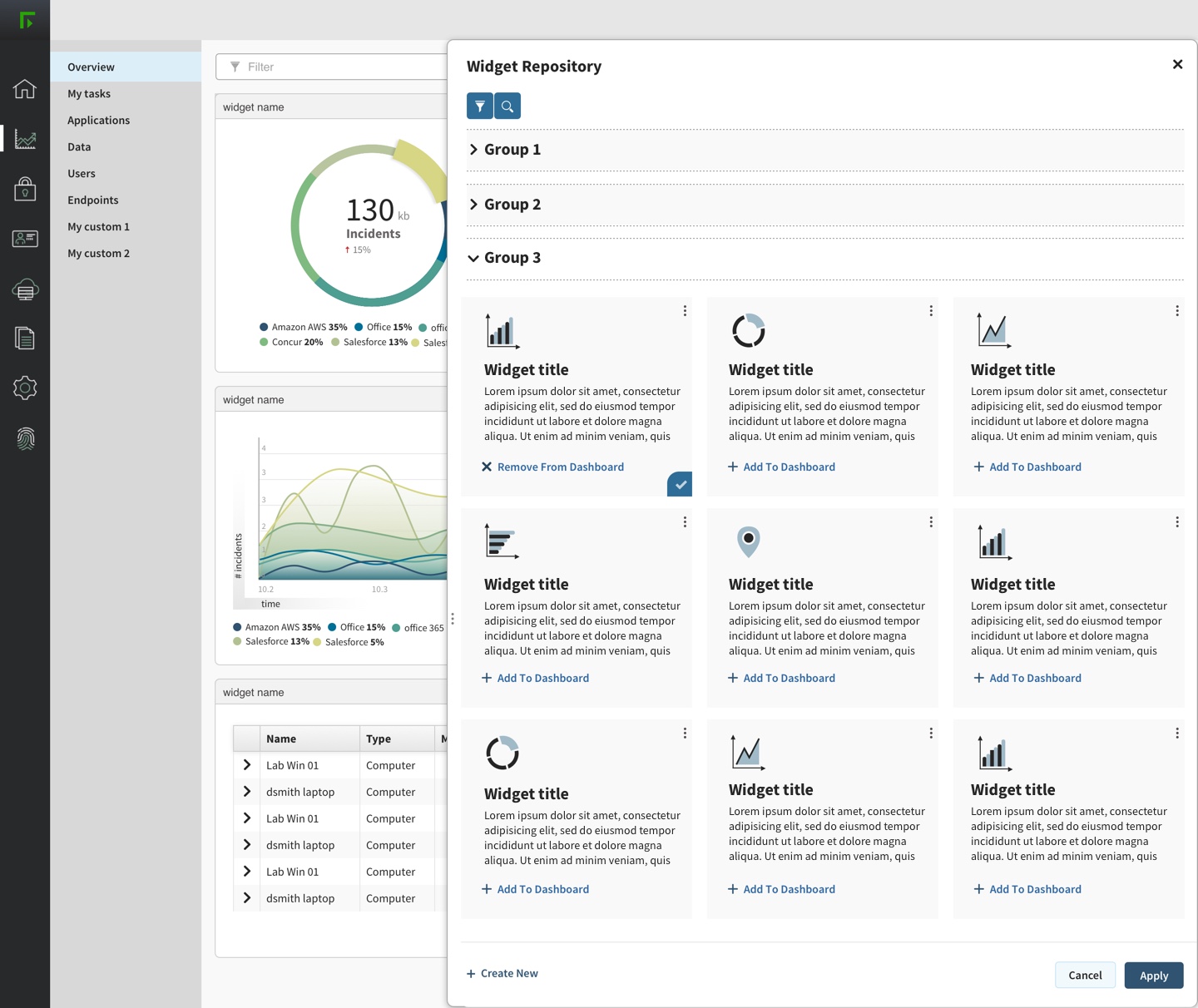This screenshot has height=1008, width=1198.
Task: Collapse Group 3
Action: pos(473,258)
